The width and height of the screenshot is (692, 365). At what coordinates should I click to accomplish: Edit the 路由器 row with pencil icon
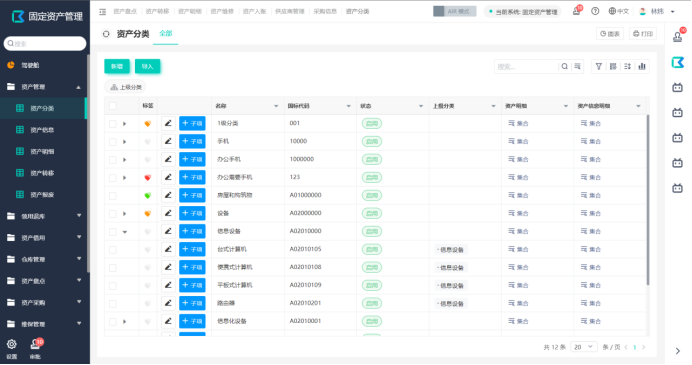point(168,303)
